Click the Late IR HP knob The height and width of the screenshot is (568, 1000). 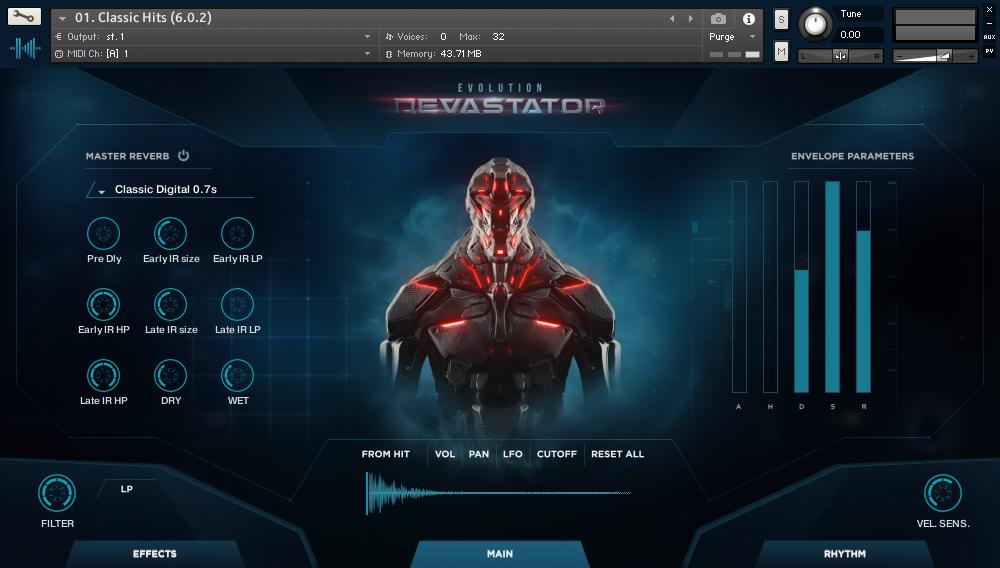(103, 375)
